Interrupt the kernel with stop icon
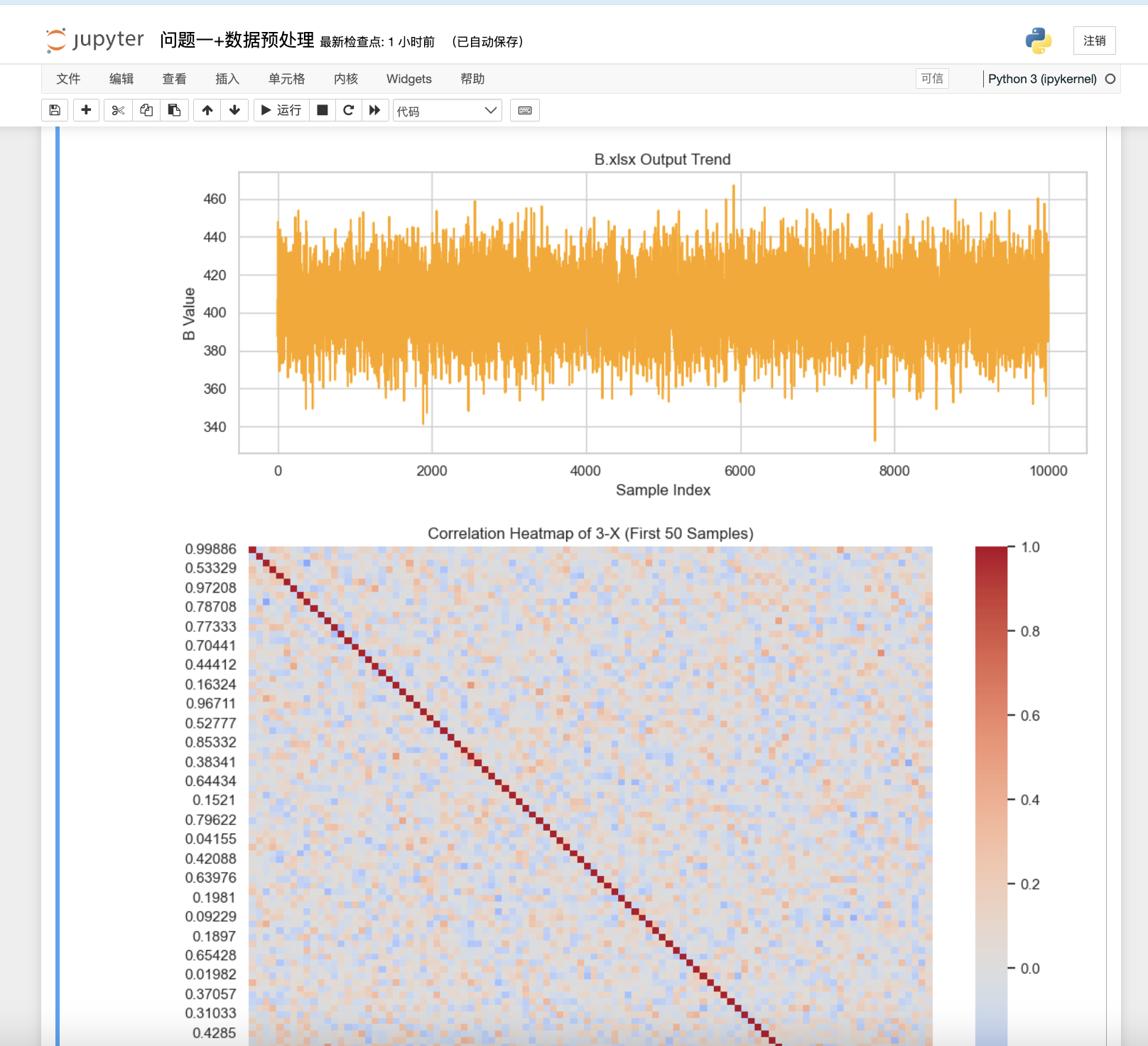 click(x=323, y=110)
